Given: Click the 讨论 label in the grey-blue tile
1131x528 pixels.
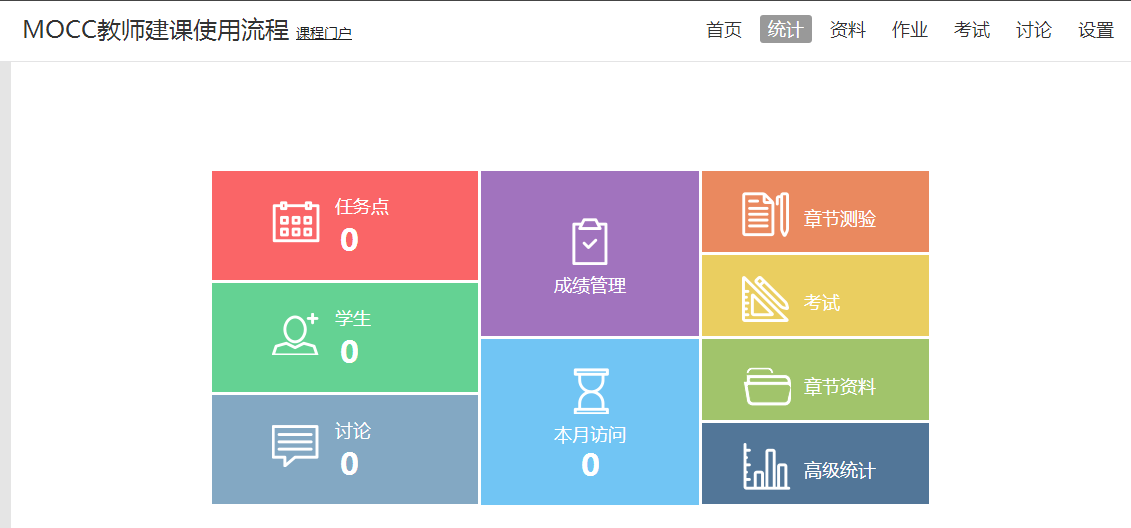Looking at the screenshot, I should [x=353, y=431].
